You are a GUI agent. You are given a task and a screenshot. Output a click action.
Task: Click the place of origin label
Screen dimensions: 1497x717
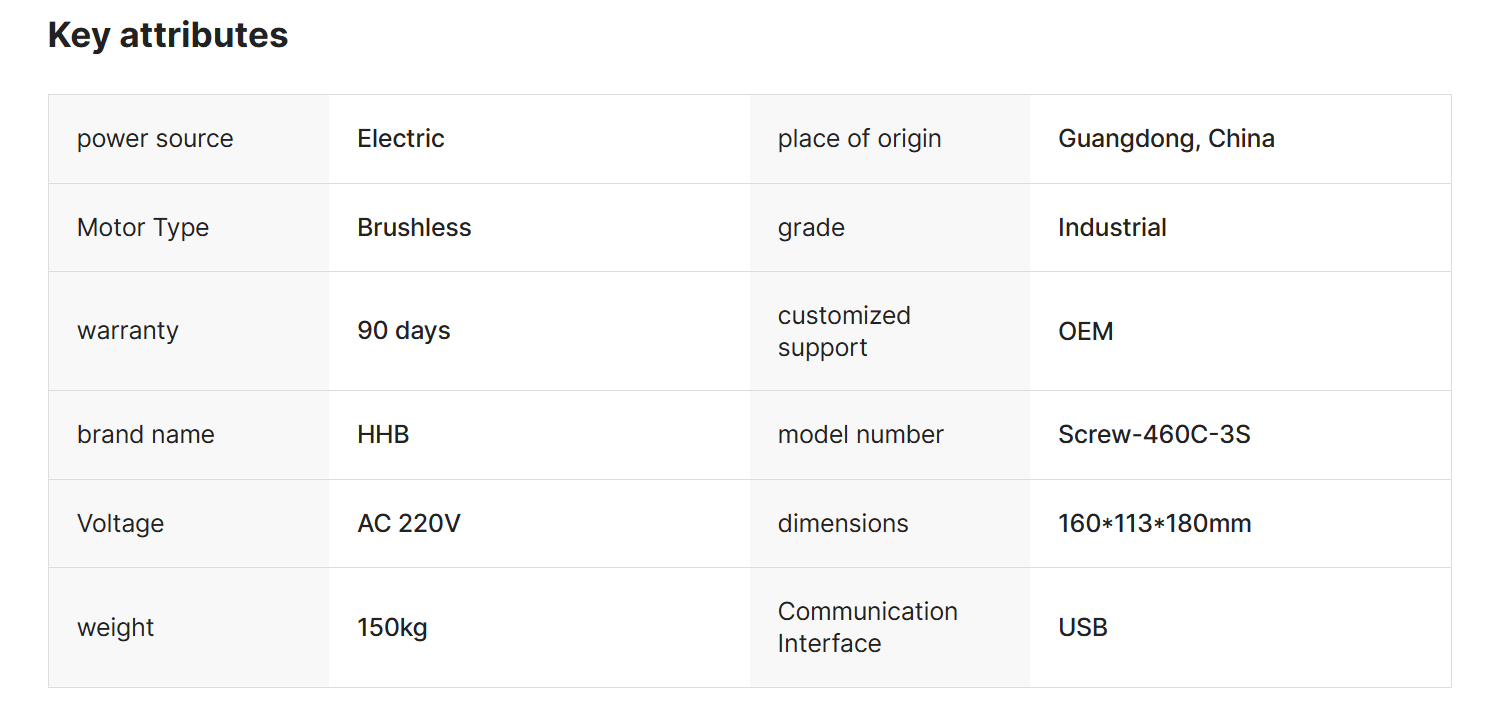click(x=859, y=139)
